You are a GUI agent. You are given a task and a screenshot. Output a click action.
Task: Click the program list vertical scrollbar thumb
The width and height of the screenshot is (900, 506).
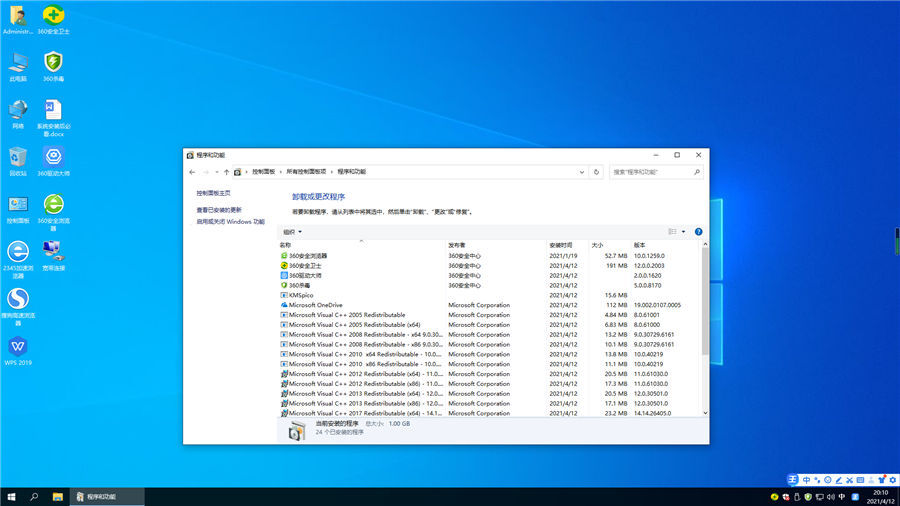(705, 301)
